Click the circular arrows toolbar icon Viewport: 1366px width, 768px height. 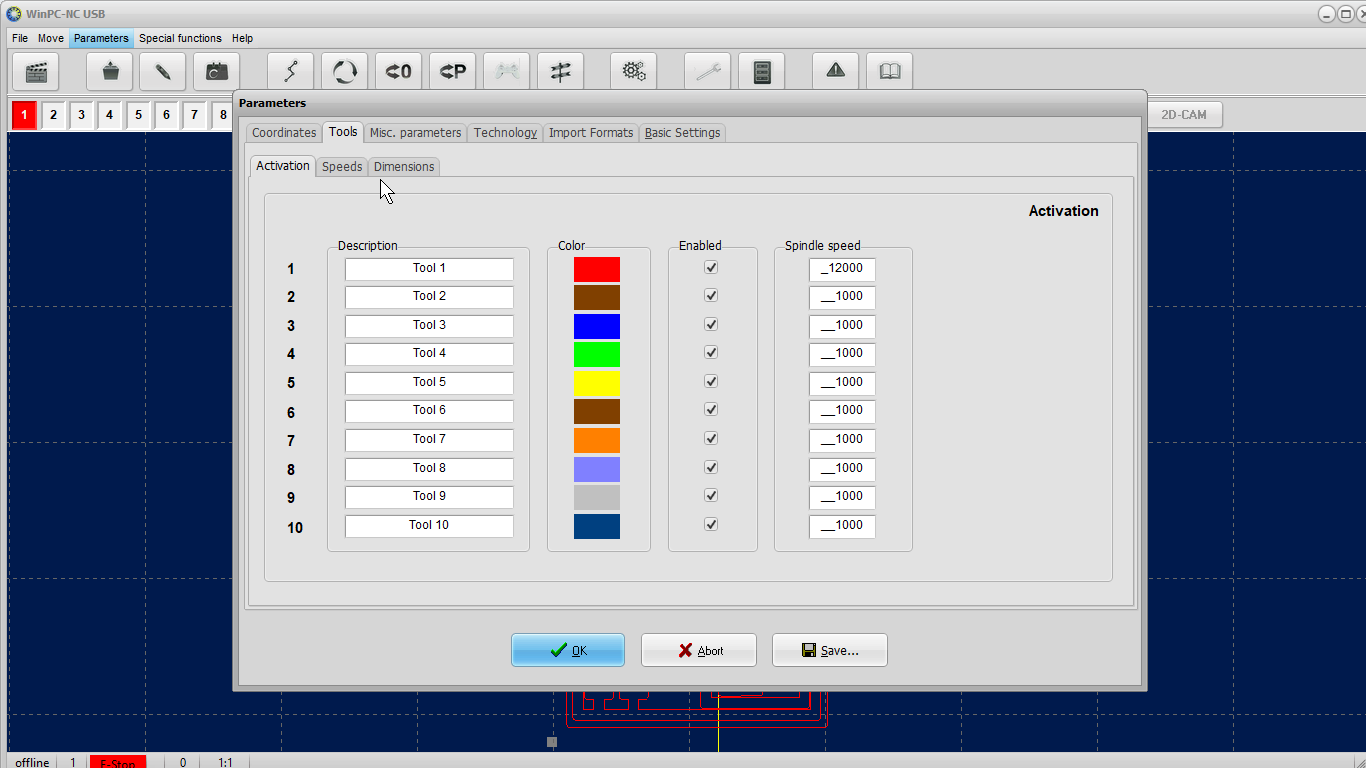click(345, 72)
